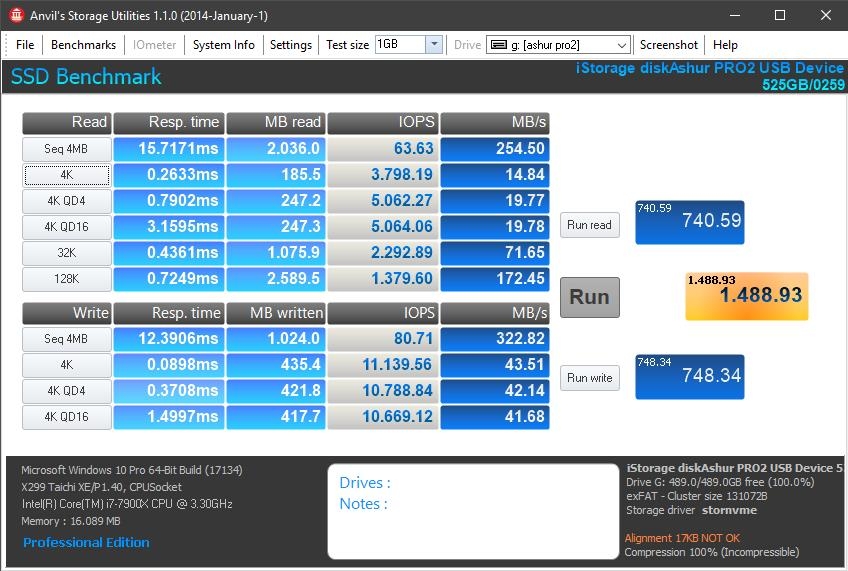The height and width of the screenshot is (571, 848).
Task: Click the Drives/Notes text field
Action: 473,512
